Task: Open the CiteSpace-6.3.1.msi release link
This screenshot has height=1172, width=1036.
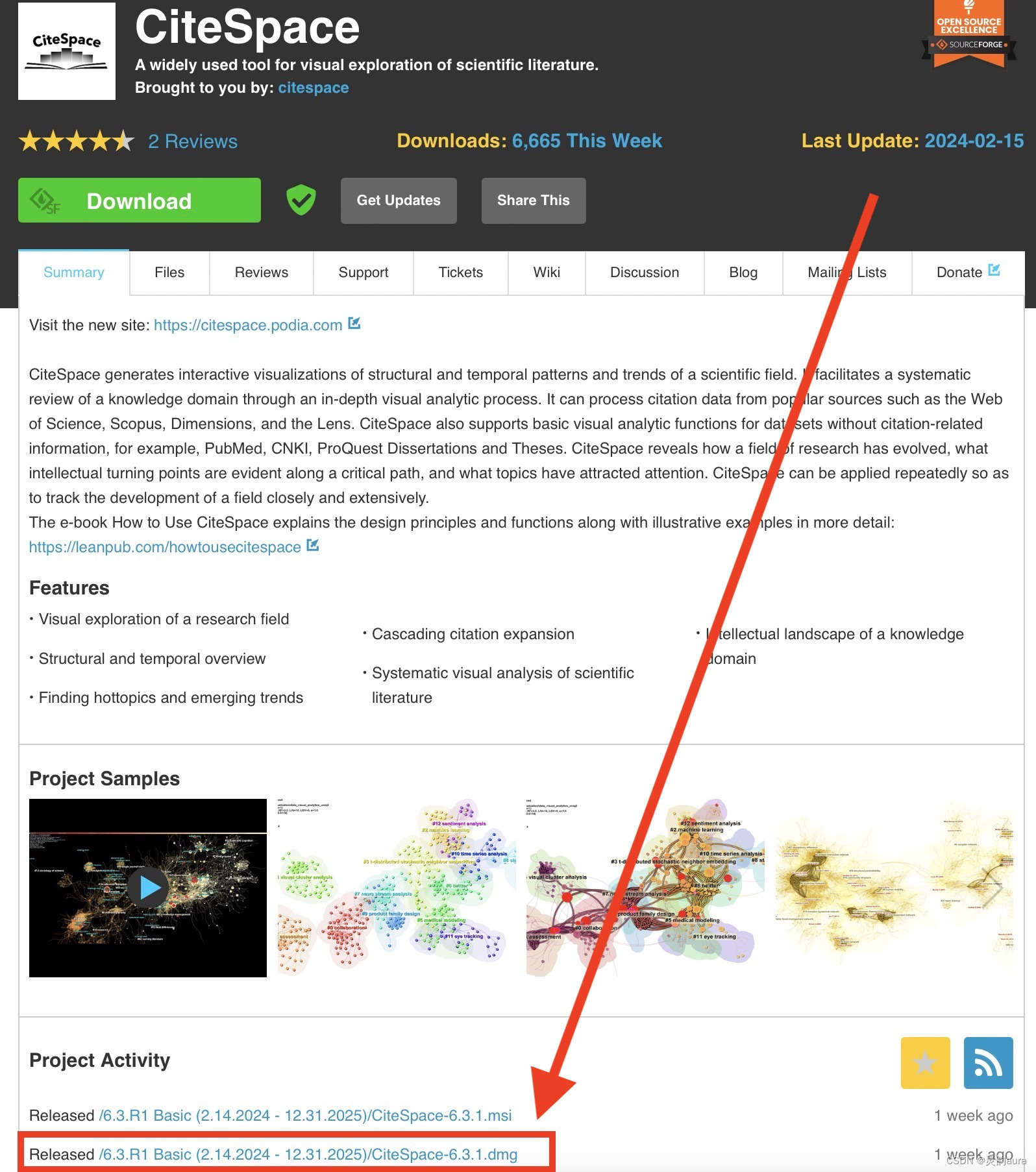Action: point(305,1116)
